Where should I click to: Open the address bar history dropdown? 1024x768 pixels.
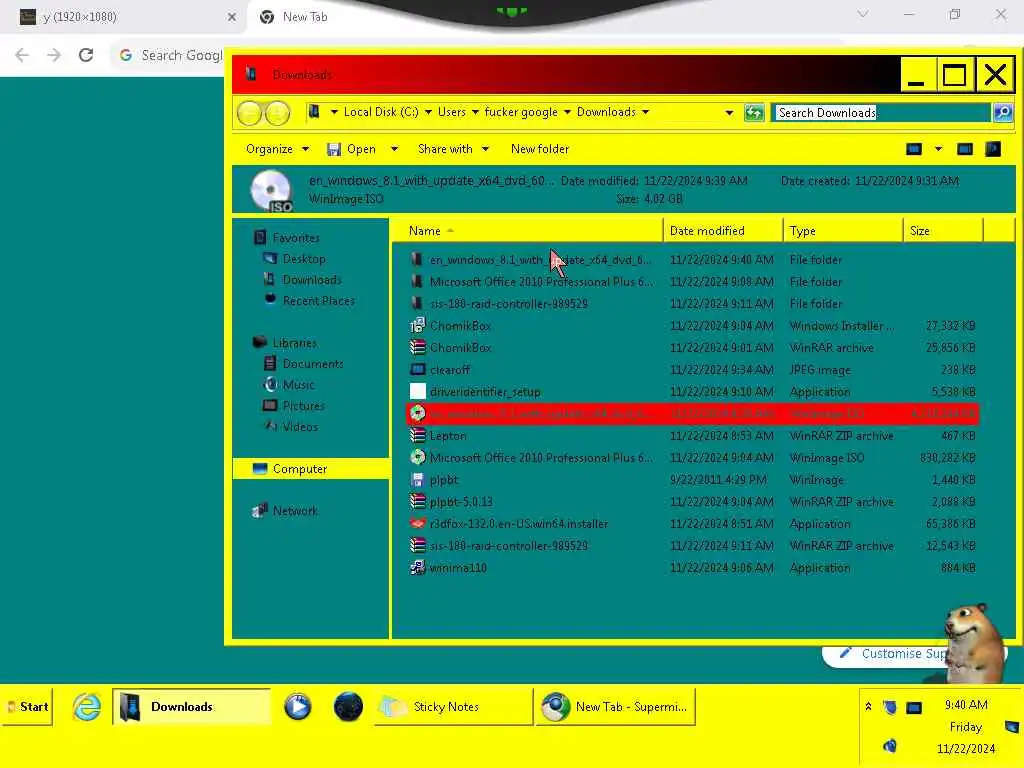729,112
